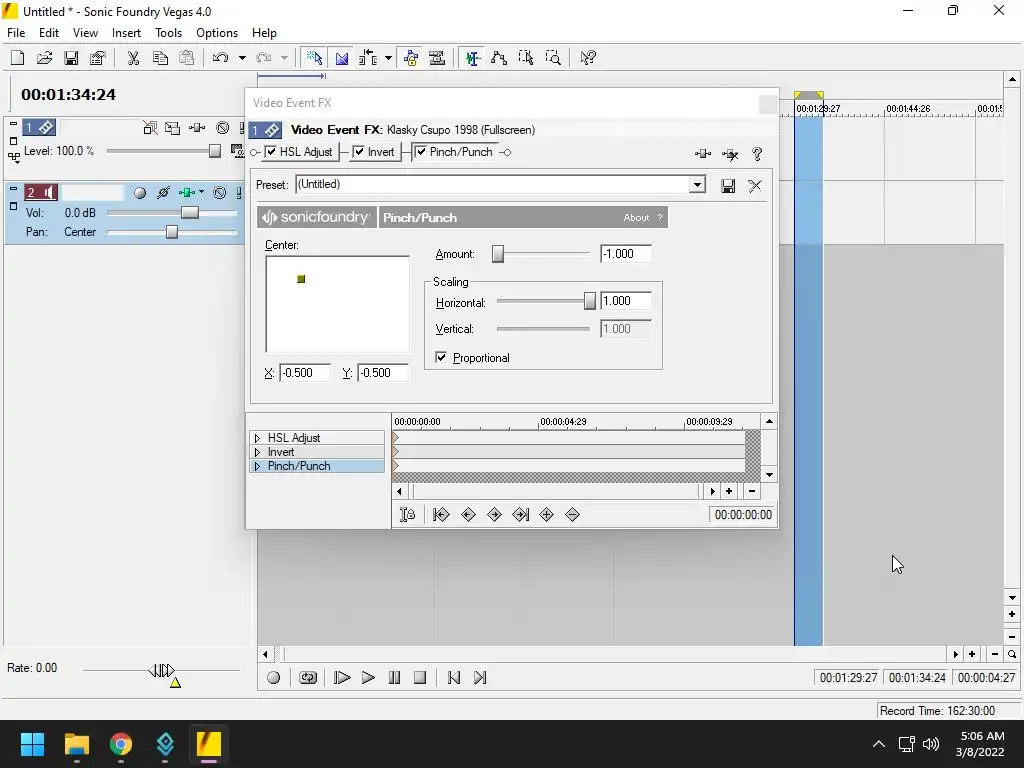
Task: Open Auto Ripple dropdown arrow
Action: point(389,58)
